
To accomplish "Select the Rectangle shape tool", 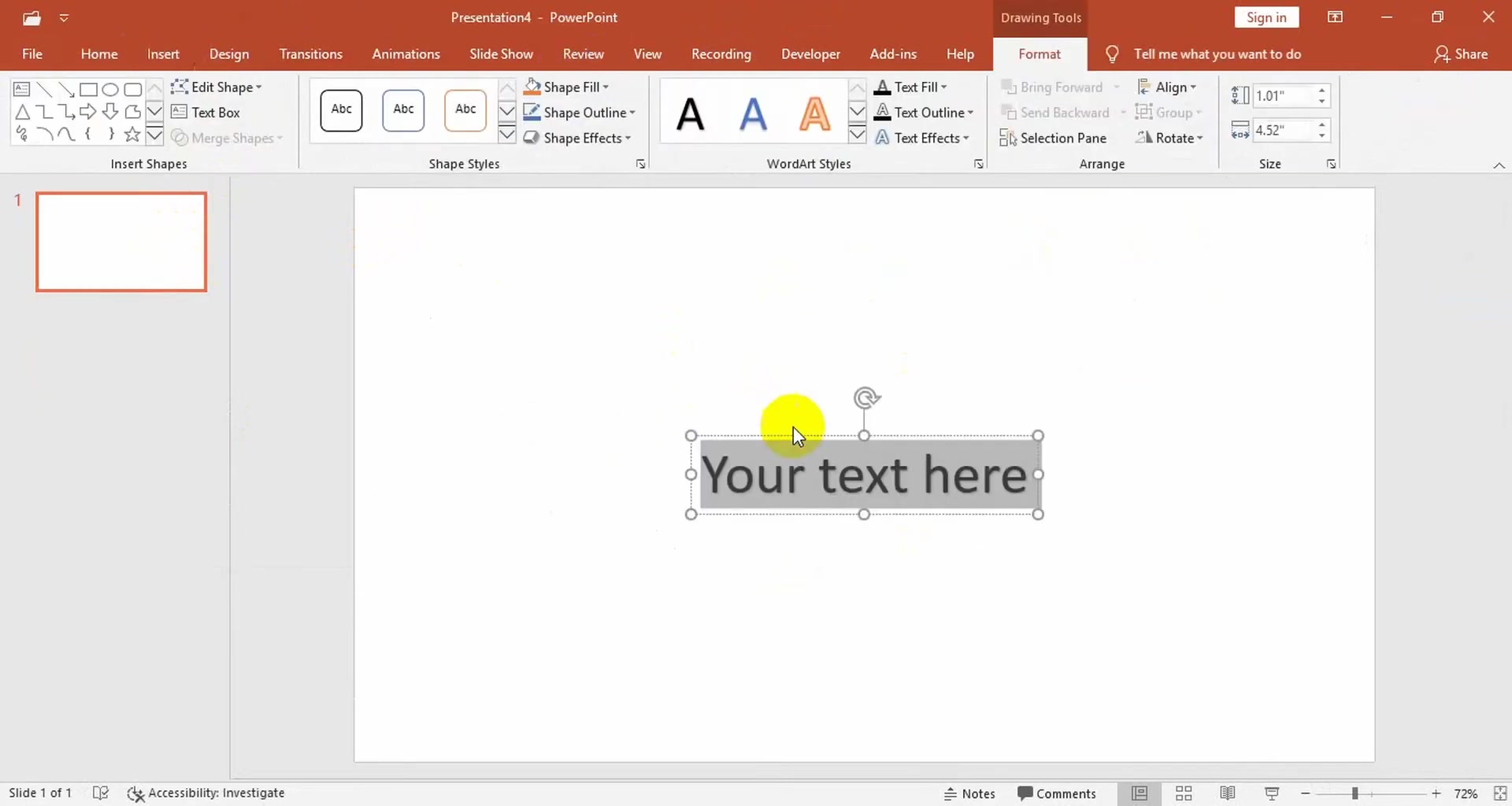I will [88, 89].
